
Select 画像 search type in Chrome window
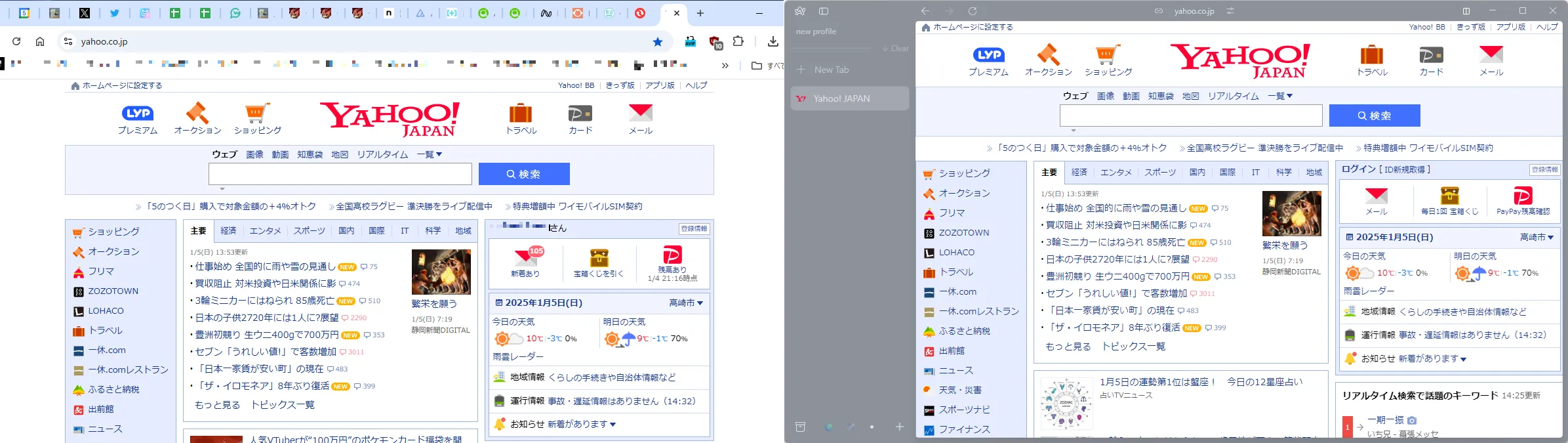tap(254, 155)
